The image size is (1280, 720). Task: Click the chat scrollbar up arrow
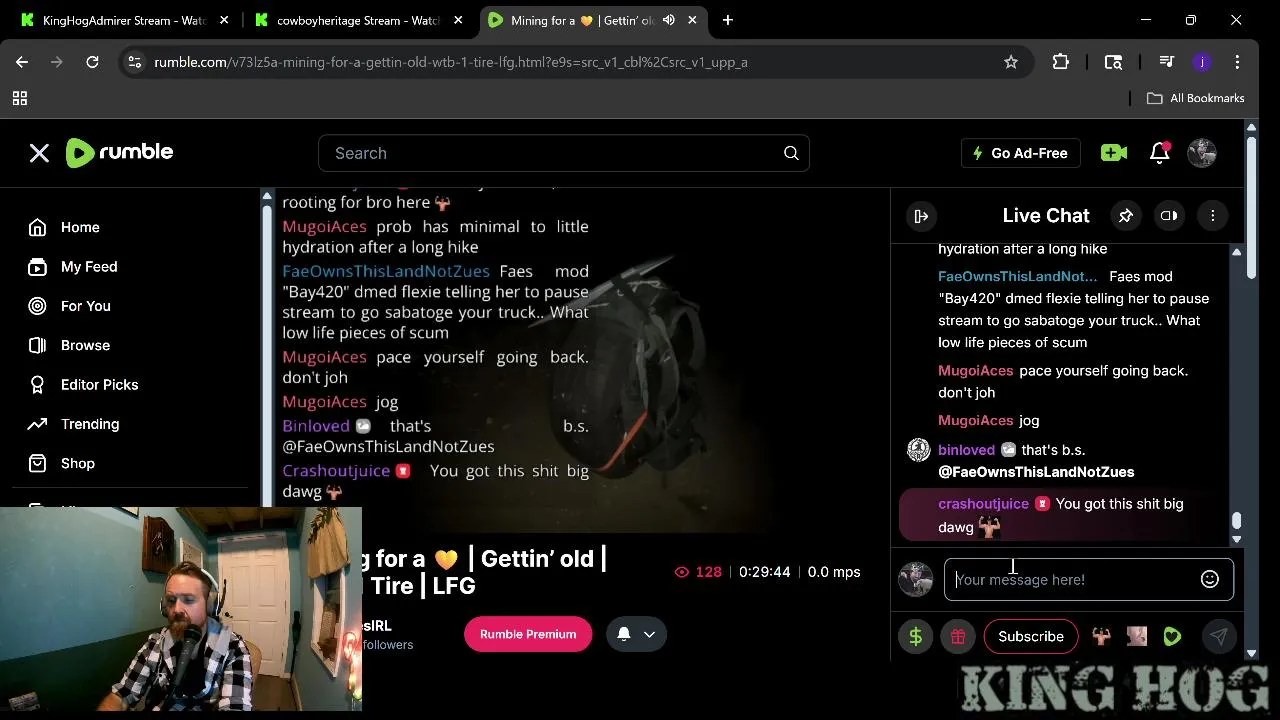pyautogui.click(x=1237, y=252)
